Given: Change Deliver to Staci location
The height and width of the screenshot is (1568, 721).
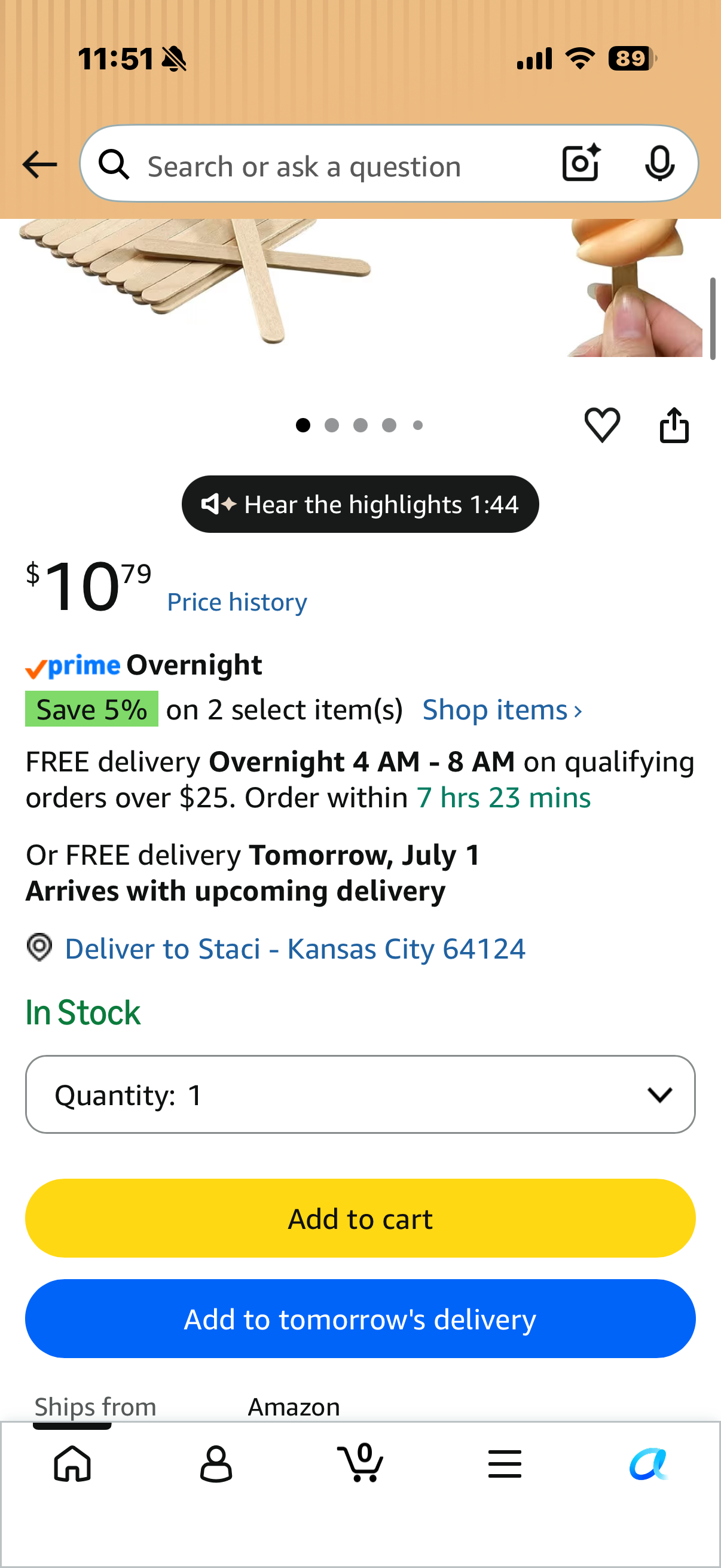Looking at the screenshot, I should pyautogui.click(x=295, y=948).
